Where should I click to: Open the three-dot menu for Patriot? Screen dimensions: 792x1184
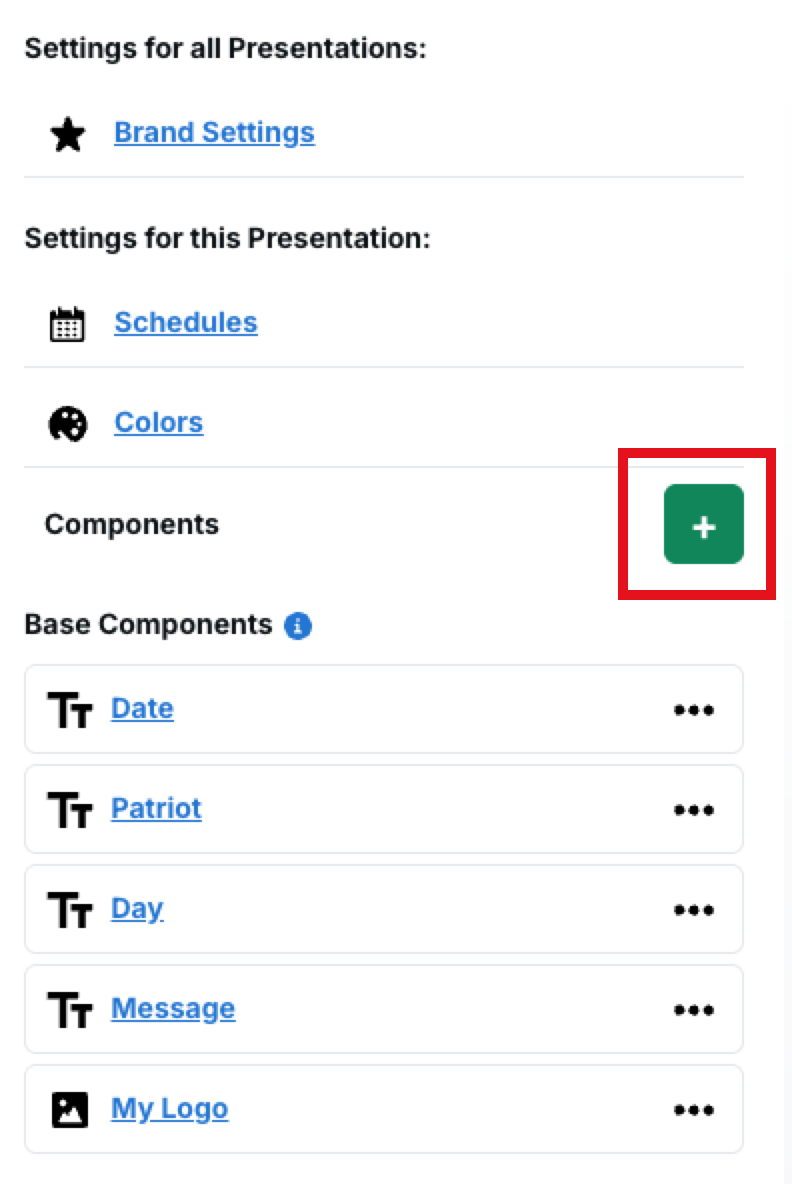[693, 810]
